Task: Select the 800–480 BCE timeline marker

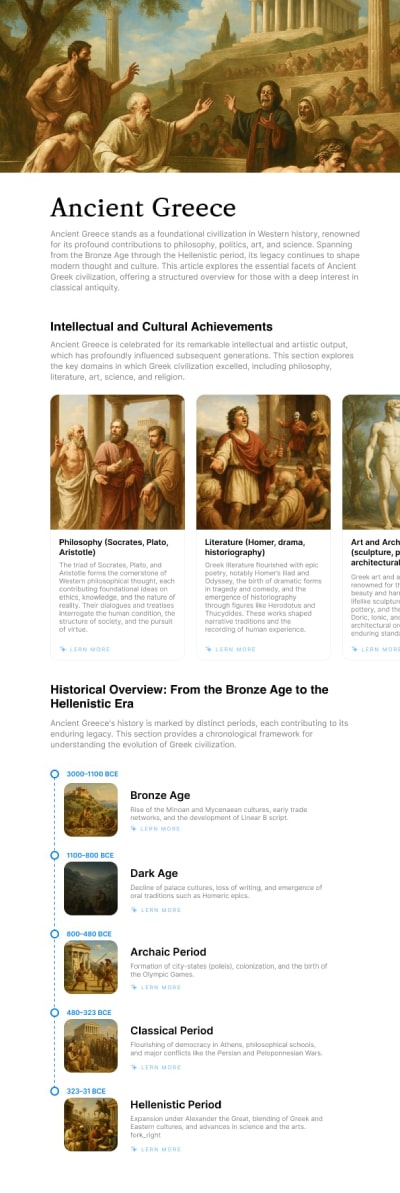Action: 54,934
